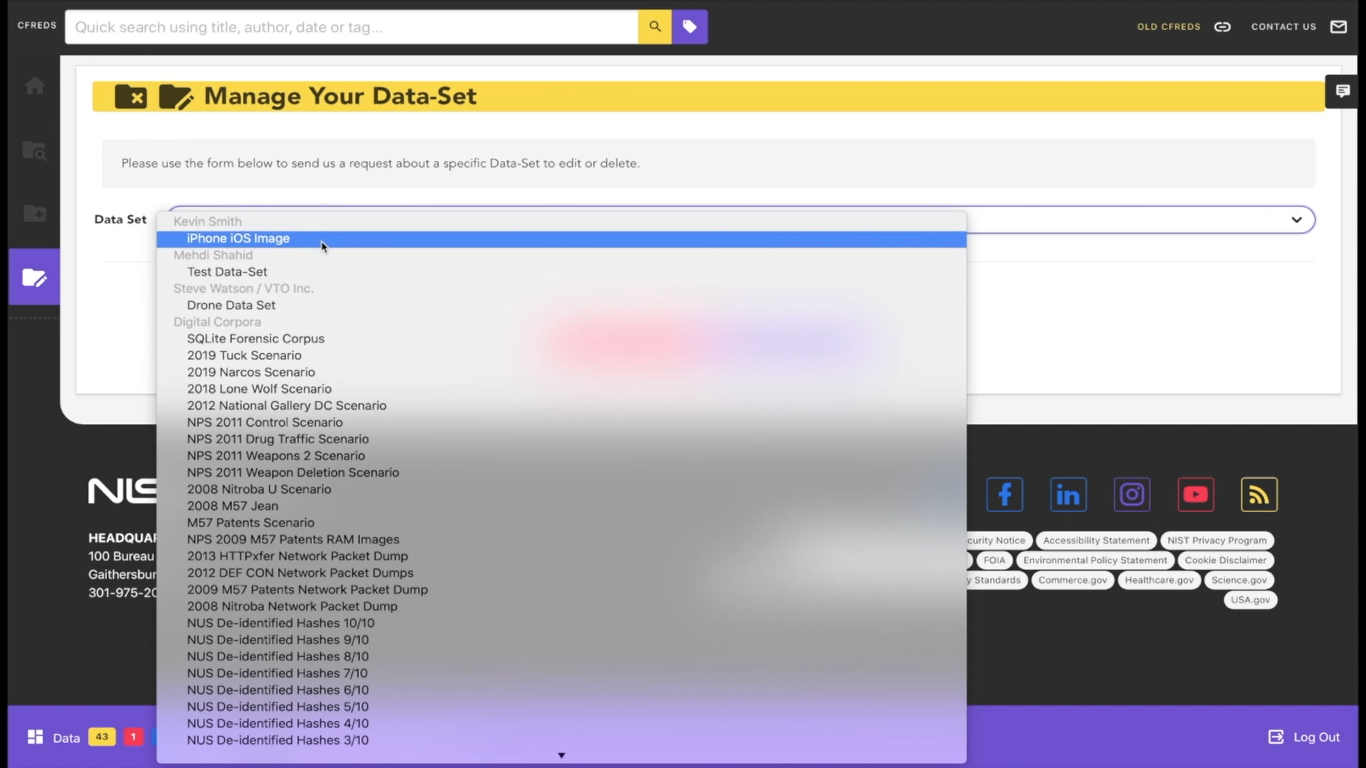
Task: Open NIST Instagram page icon
Action: click(x=1132, y=495)
